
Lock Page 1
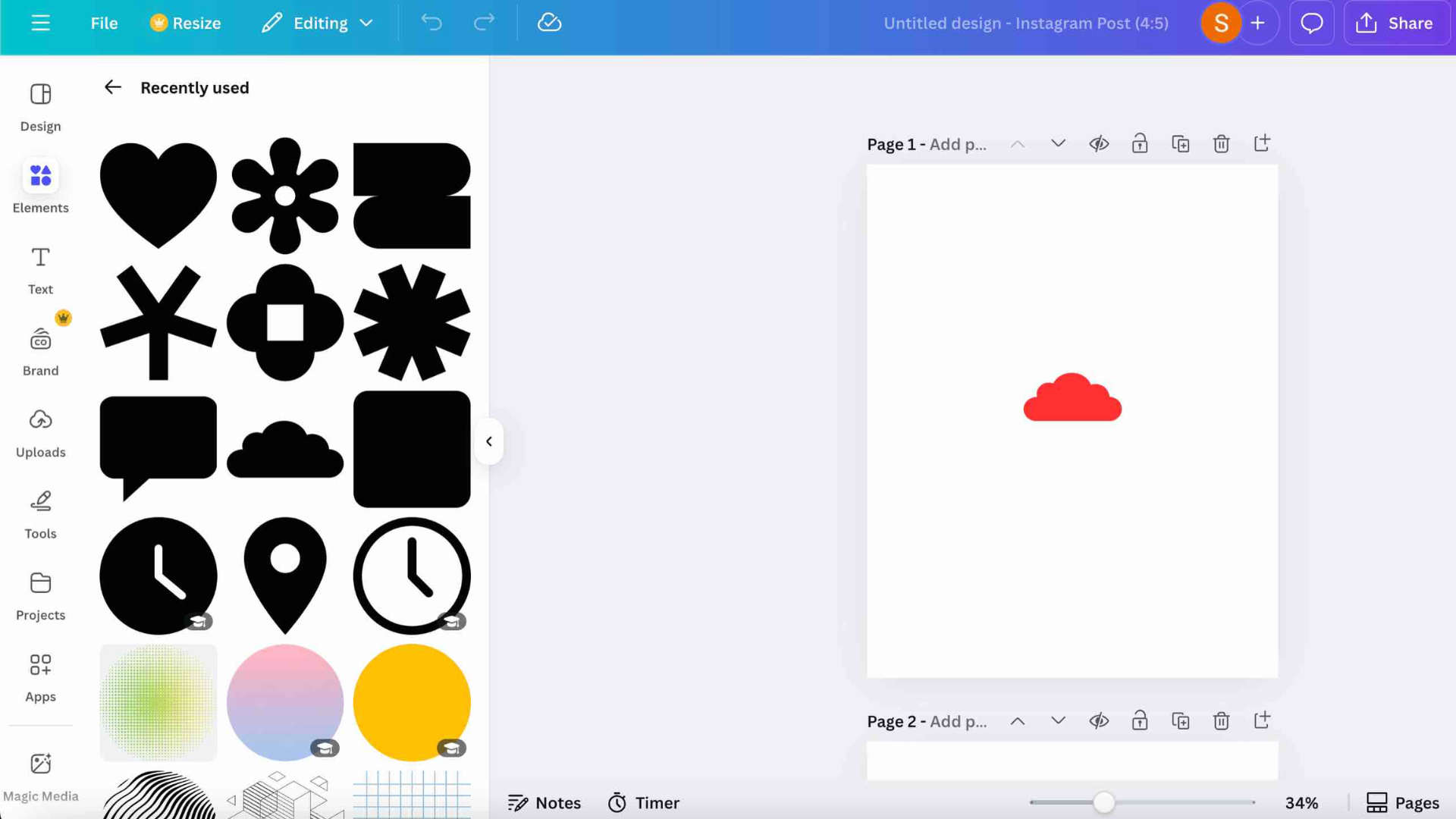(x=1140, y=143)
